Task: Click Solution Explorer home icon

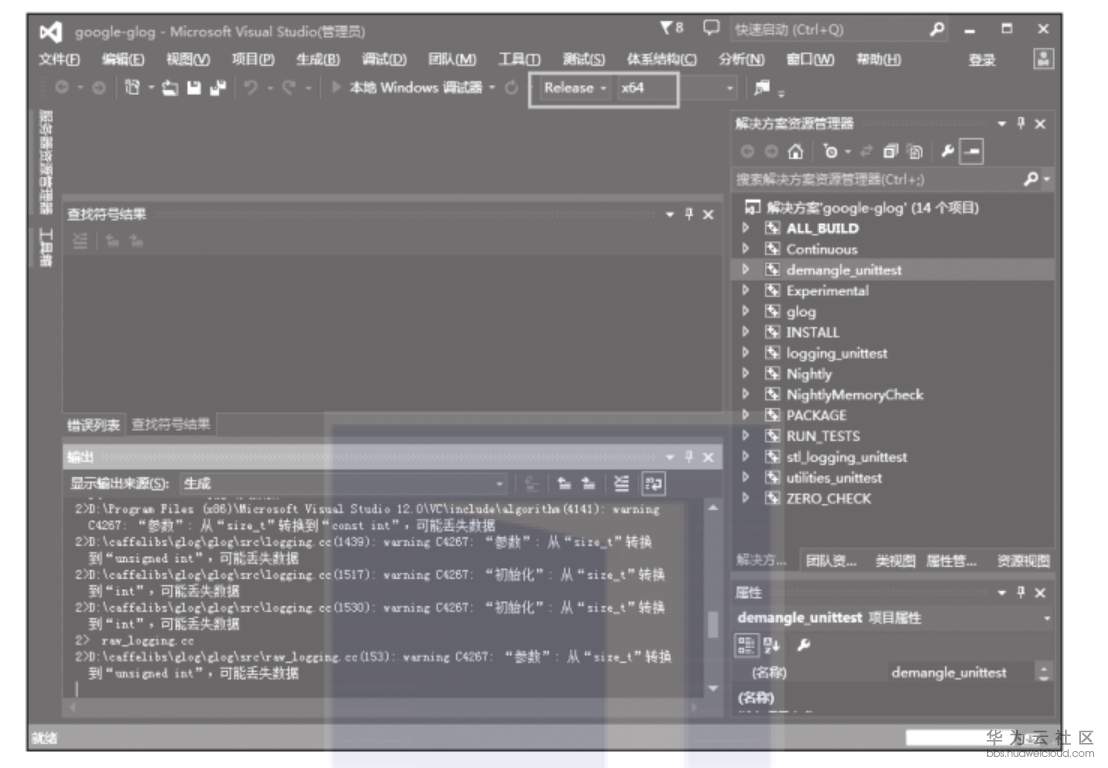Action: [x=796, y=151]
